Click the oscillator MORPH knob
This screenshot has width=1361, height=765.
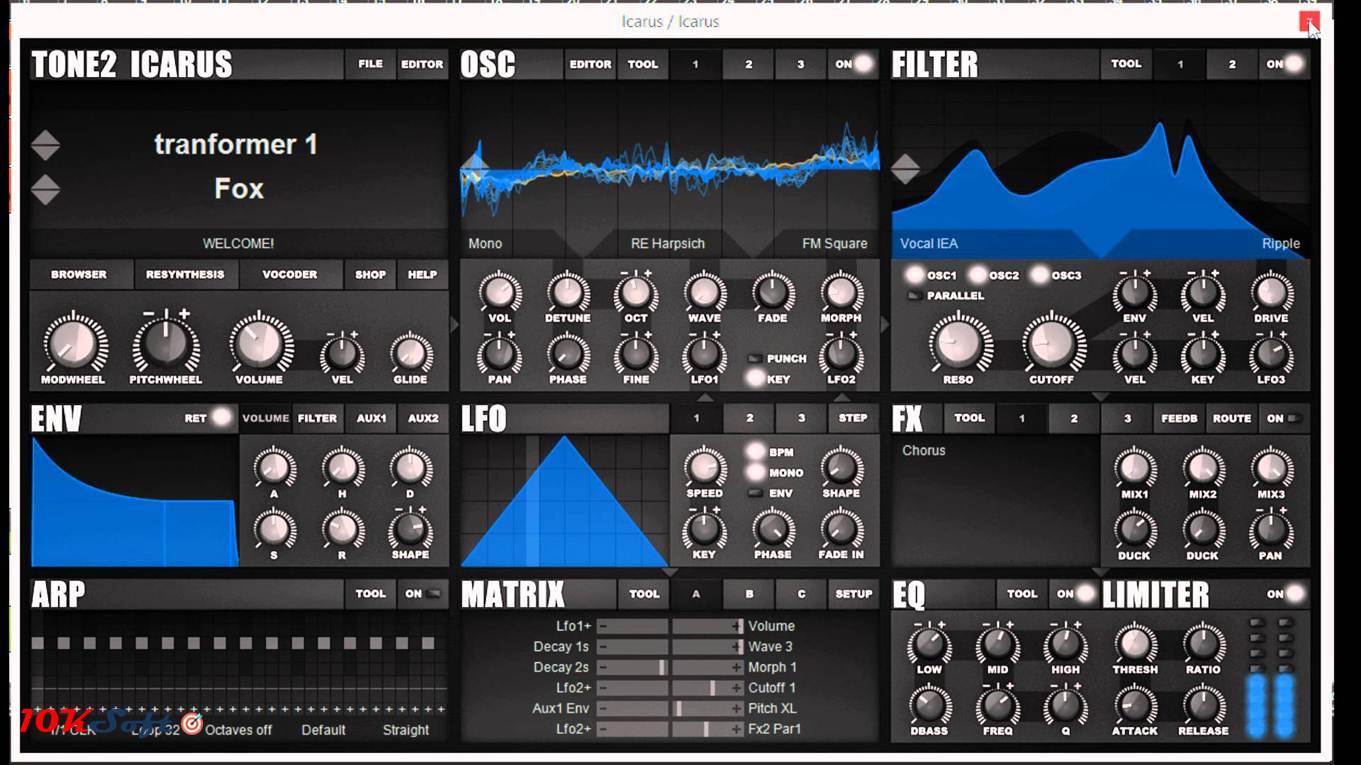[x=841, y=293]
